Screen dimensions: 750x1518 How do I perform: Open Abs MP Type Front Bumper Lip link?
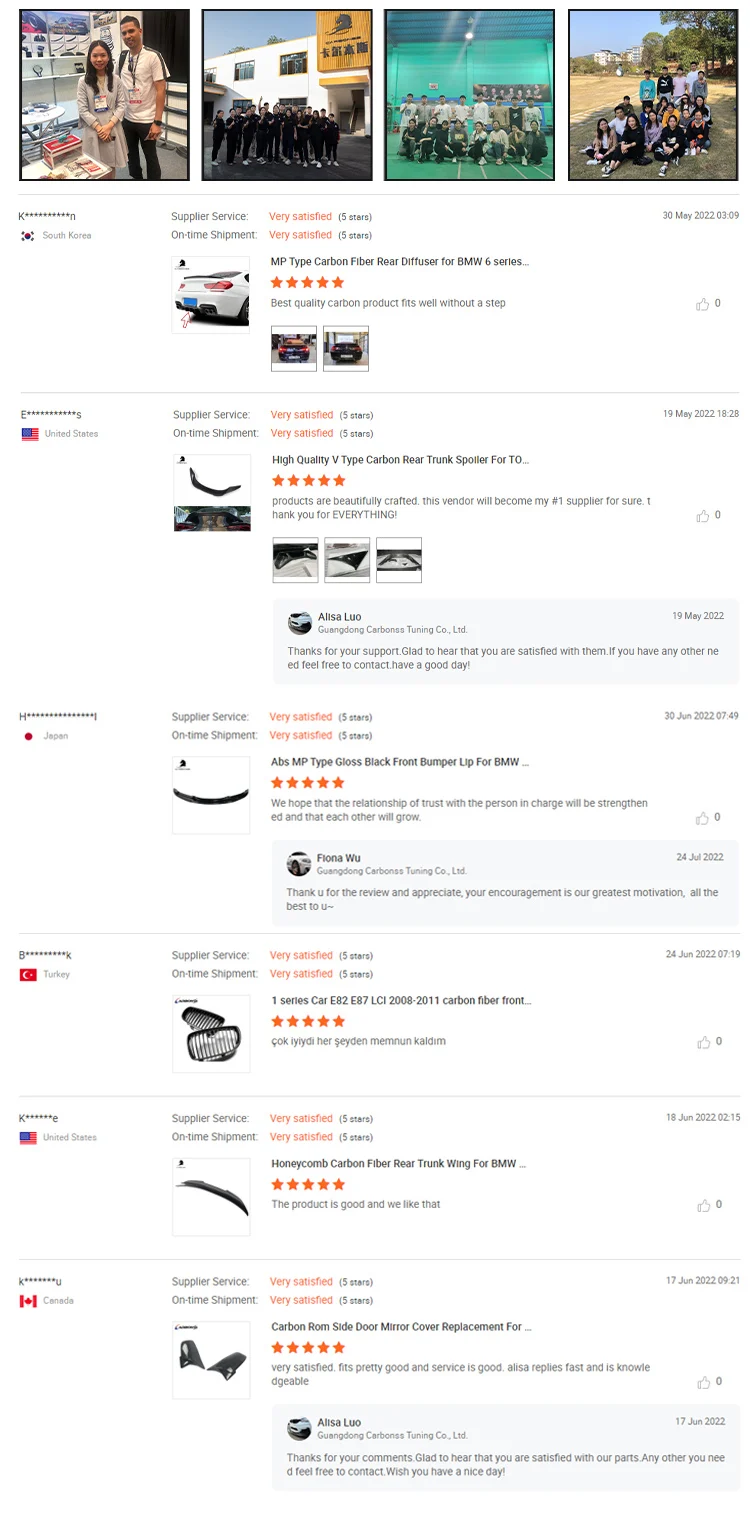(x=400, y=762)
